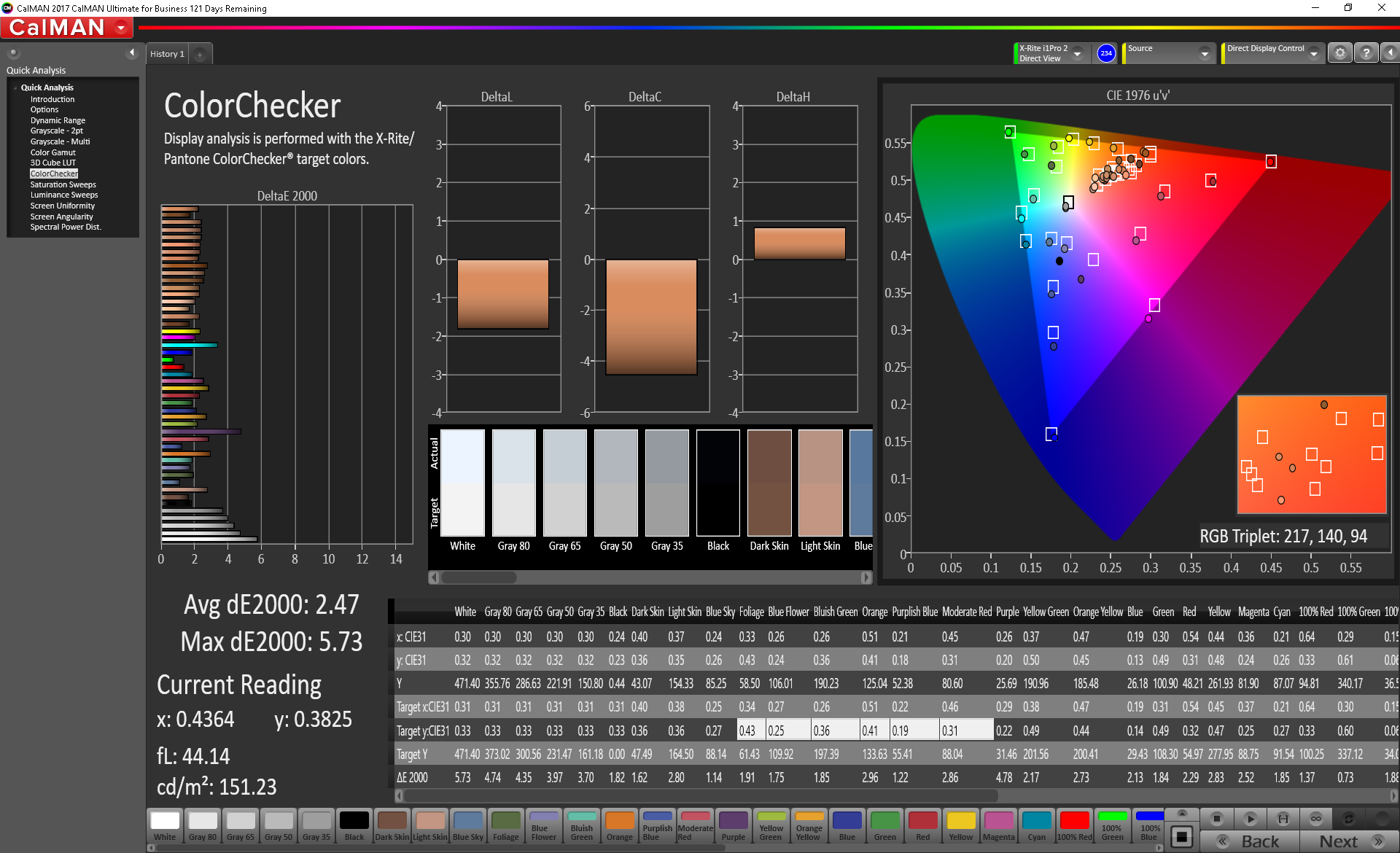
Task: Click the help question mark icon
Action: pyautogui.click(x=1366, y=53)
